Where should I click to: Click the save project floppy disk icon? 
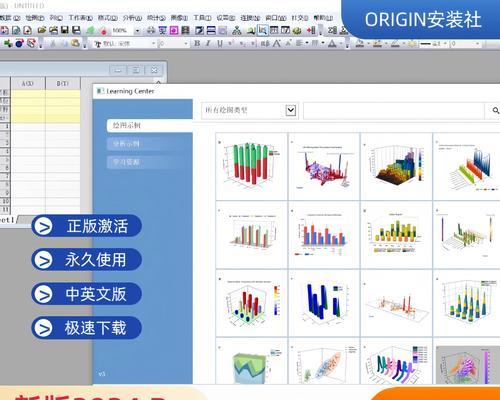point(65,31)
